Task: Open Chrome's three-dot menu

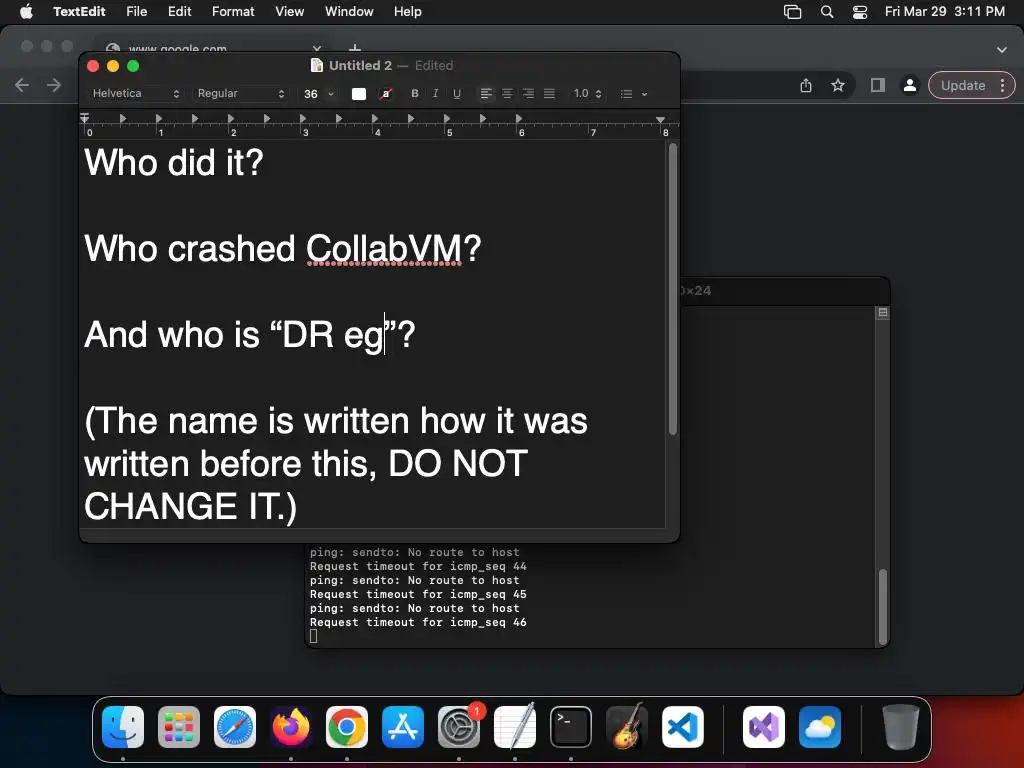Action: pos(1002,85)
